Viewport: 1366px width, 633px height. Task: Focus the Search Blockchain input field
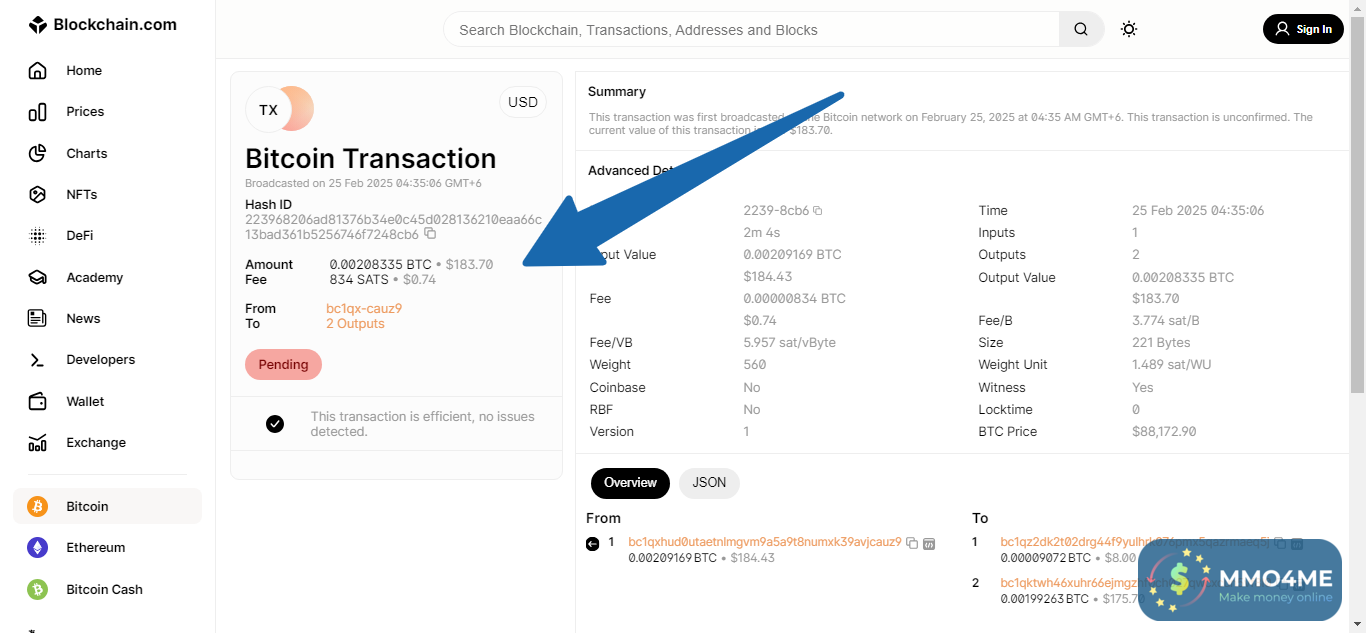click(x=750, y=30)
